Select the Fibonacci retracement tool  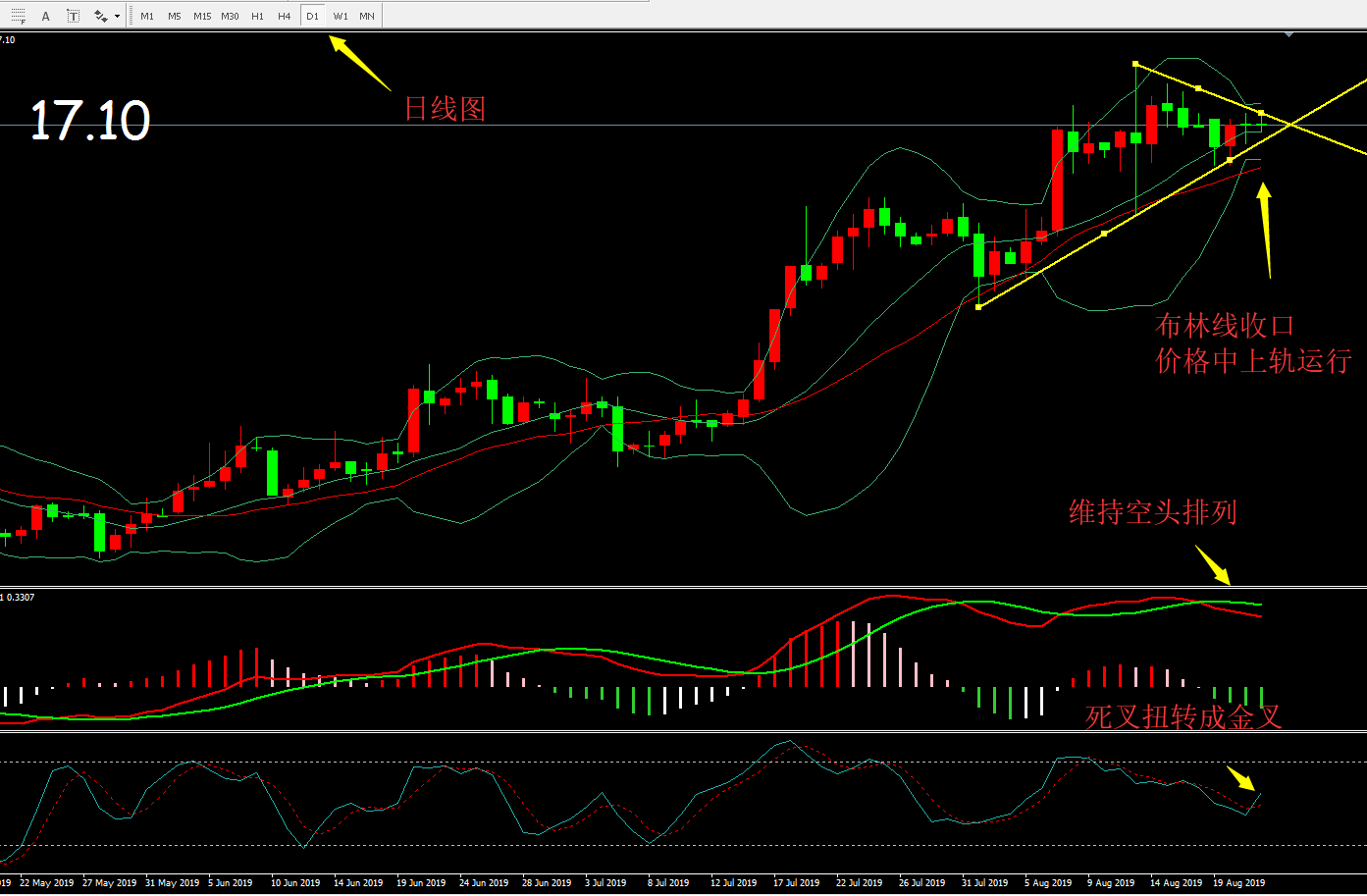click(18, 16)
